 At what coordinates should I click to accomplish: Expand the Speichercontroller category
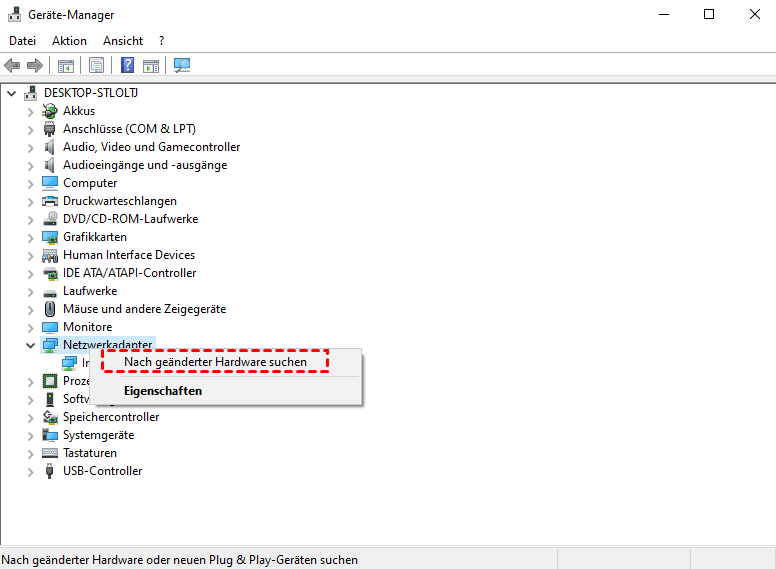click(x=30, y=418)
